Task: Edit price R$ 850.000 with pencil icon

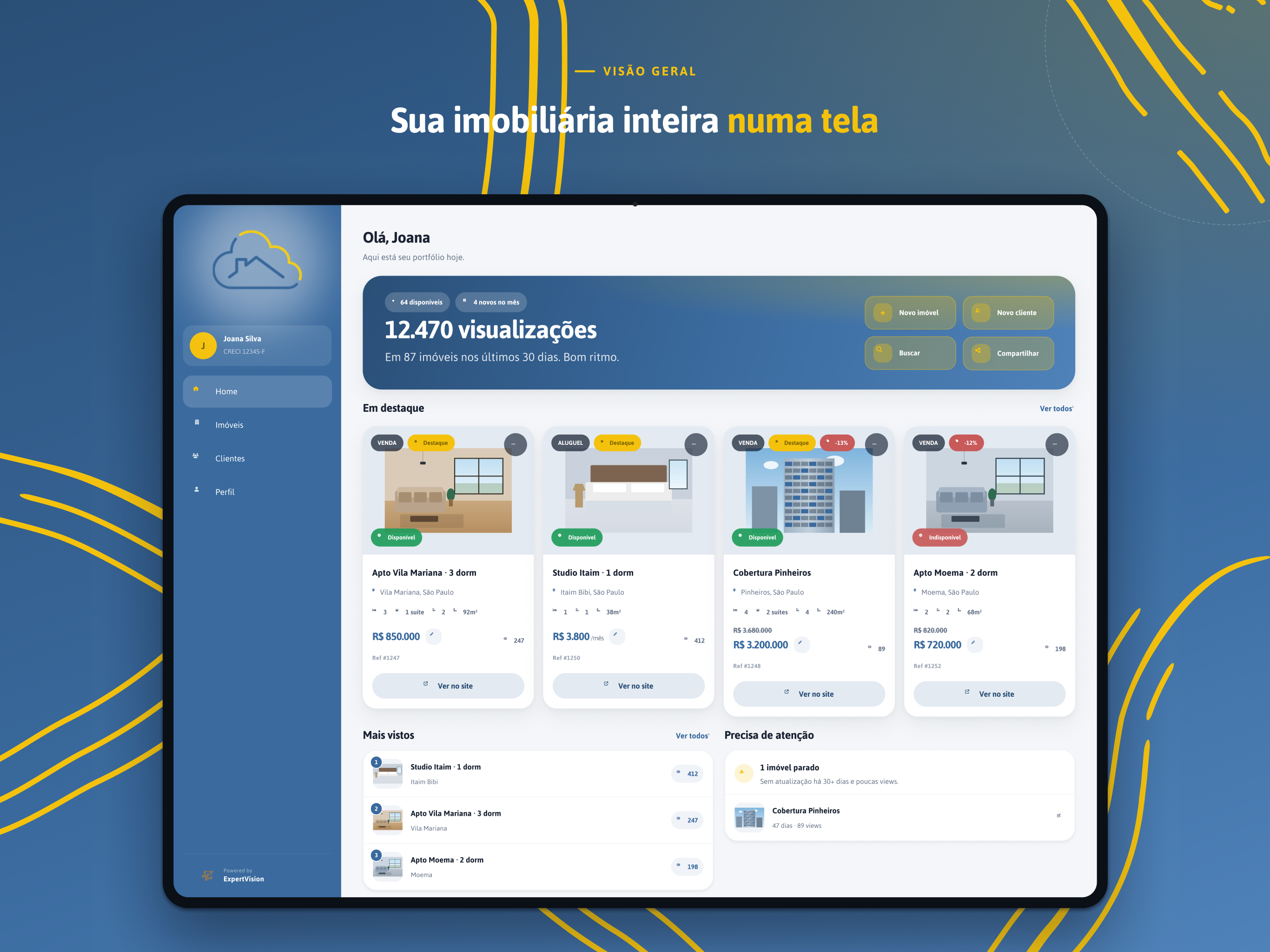Action: [x=433, y=636]
